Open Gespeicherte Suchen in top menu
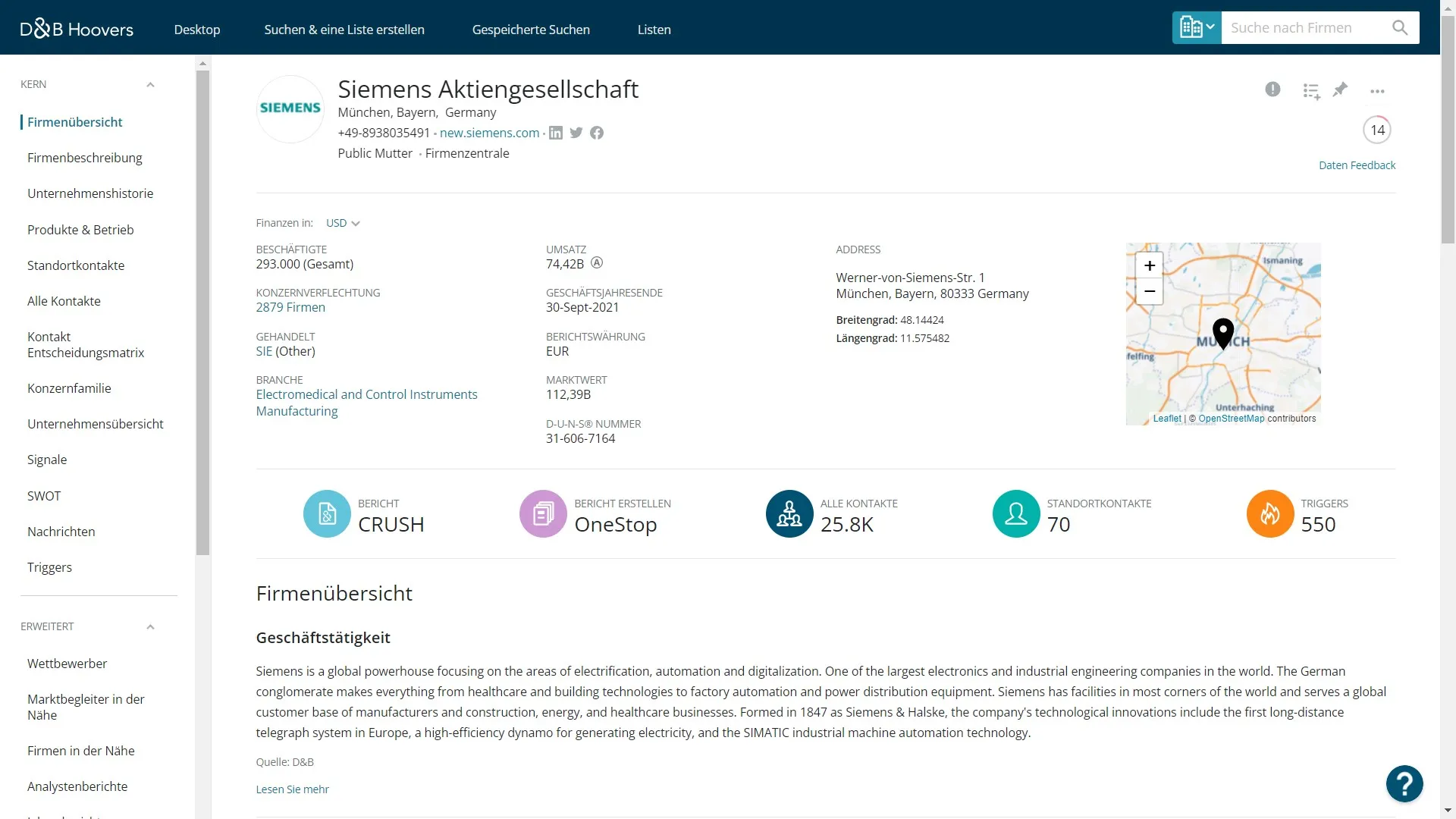Viewport: 1456px width, 819px height. [x=531, y=30]
